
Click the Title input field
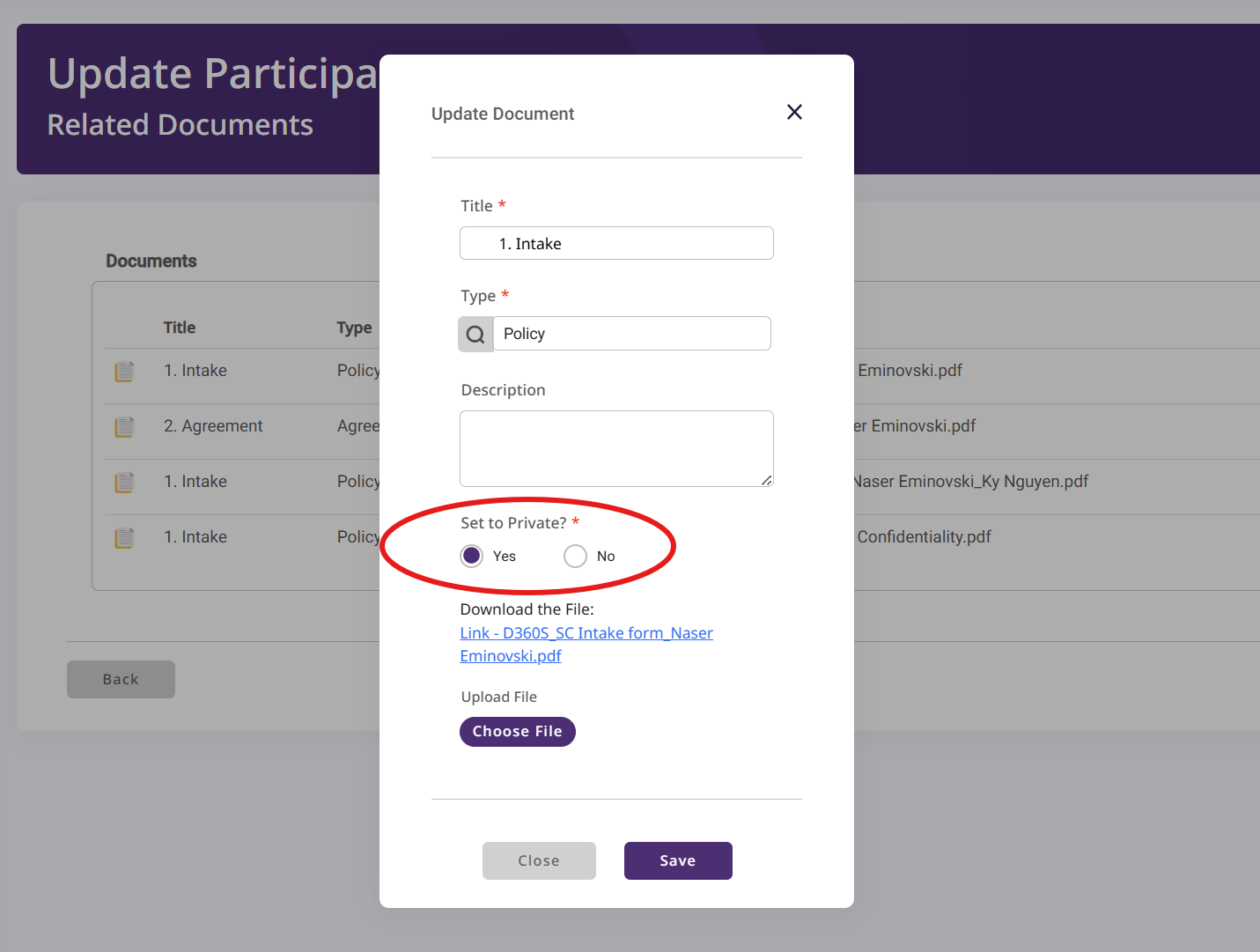(x=616, y=243)
